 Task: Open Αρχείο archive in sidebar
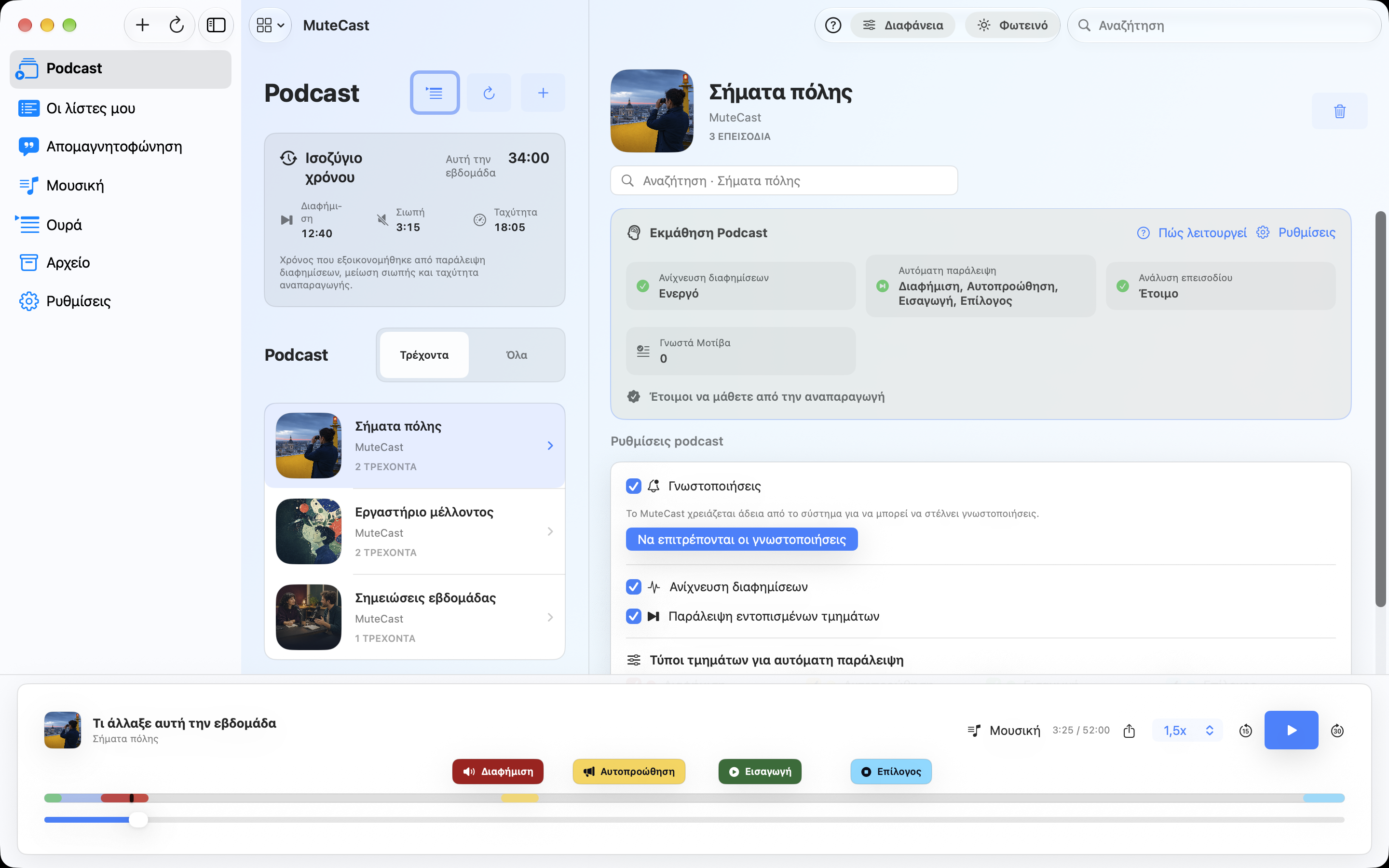click(121, 262)
